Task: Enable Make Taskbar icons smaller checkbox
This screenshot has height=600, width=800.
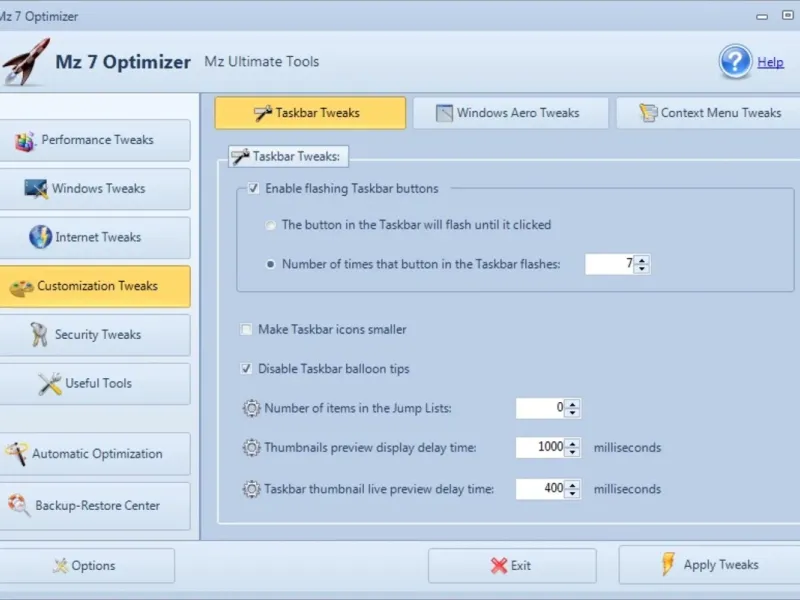Action: pyautogui.click(x=246, y=329)
